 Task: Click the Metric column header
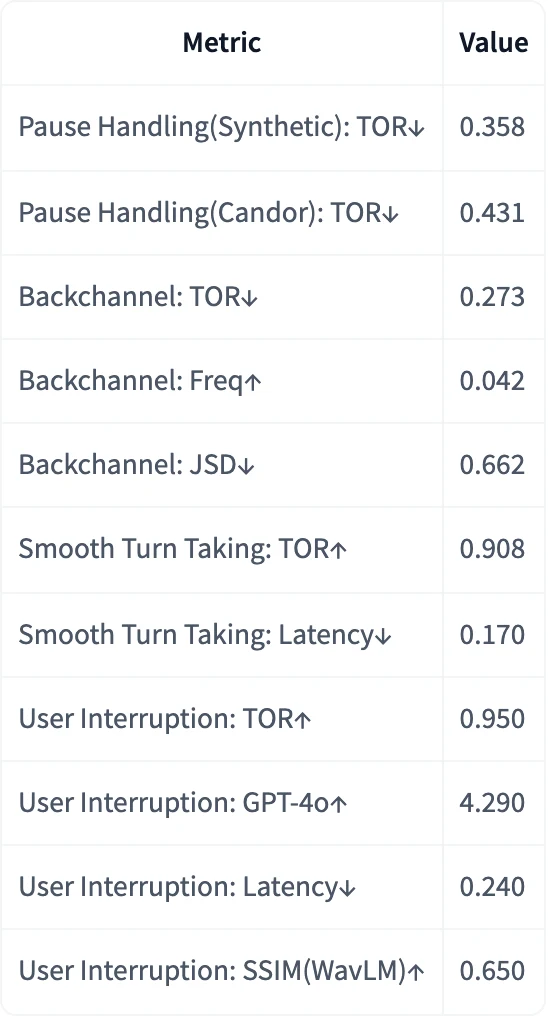[x=222, y=43]
